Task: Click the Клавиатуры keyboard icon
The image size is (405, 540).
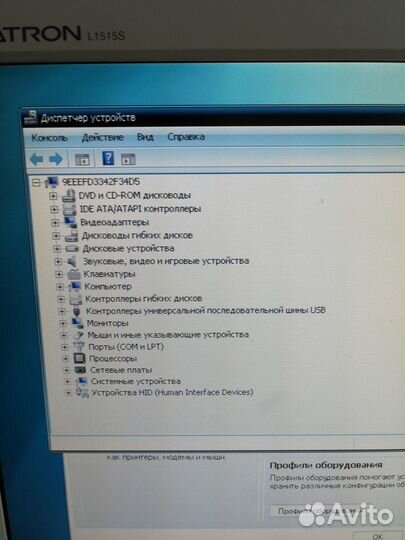Action: click(74, 274)
